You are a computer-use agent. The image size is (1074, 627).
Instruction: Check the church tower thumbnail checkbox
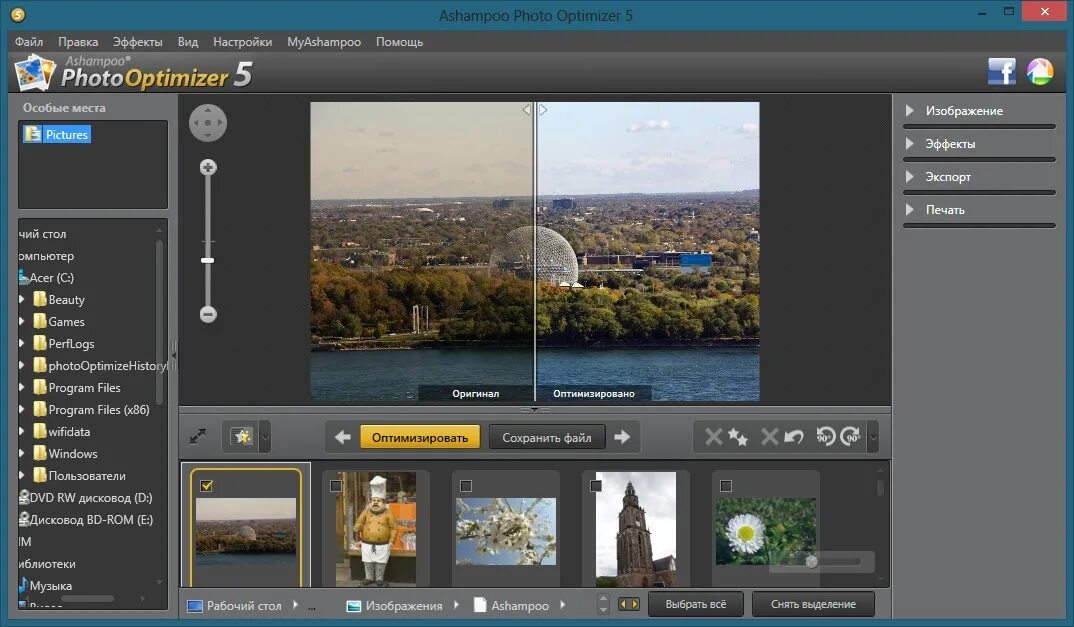[596, 486]
